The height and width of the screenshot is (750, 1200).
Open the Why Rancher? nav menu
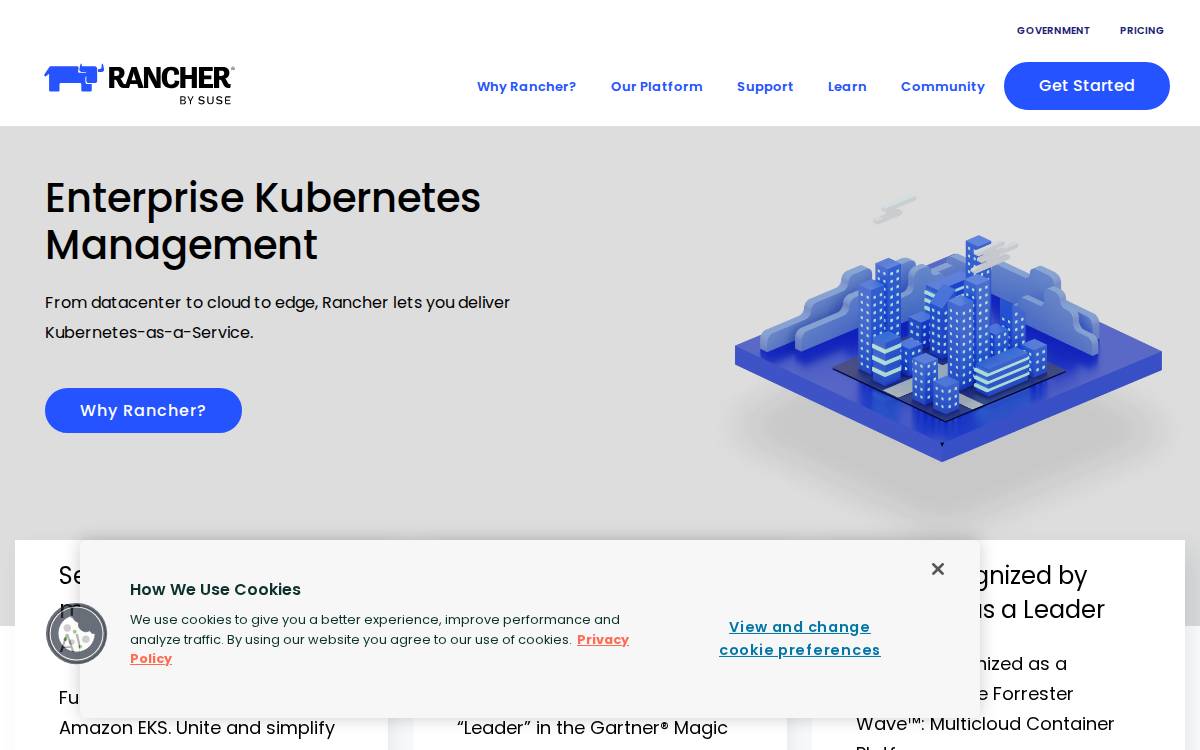click(x=526, y=87)
